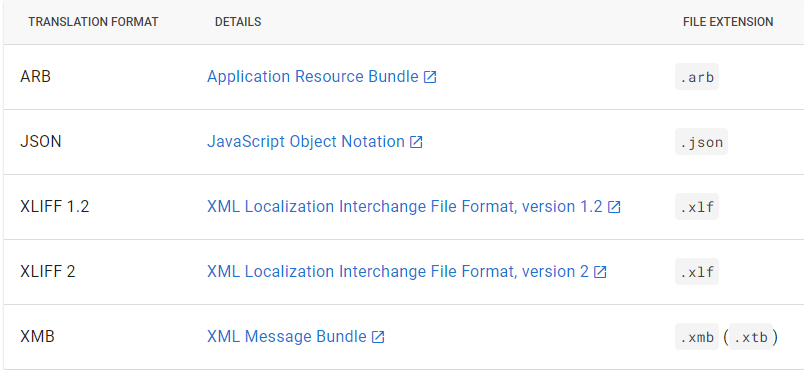Screen dimensions: 804x370
Task: Click external link icon after XLIFF version 2 link
Action: click(600, 273)
